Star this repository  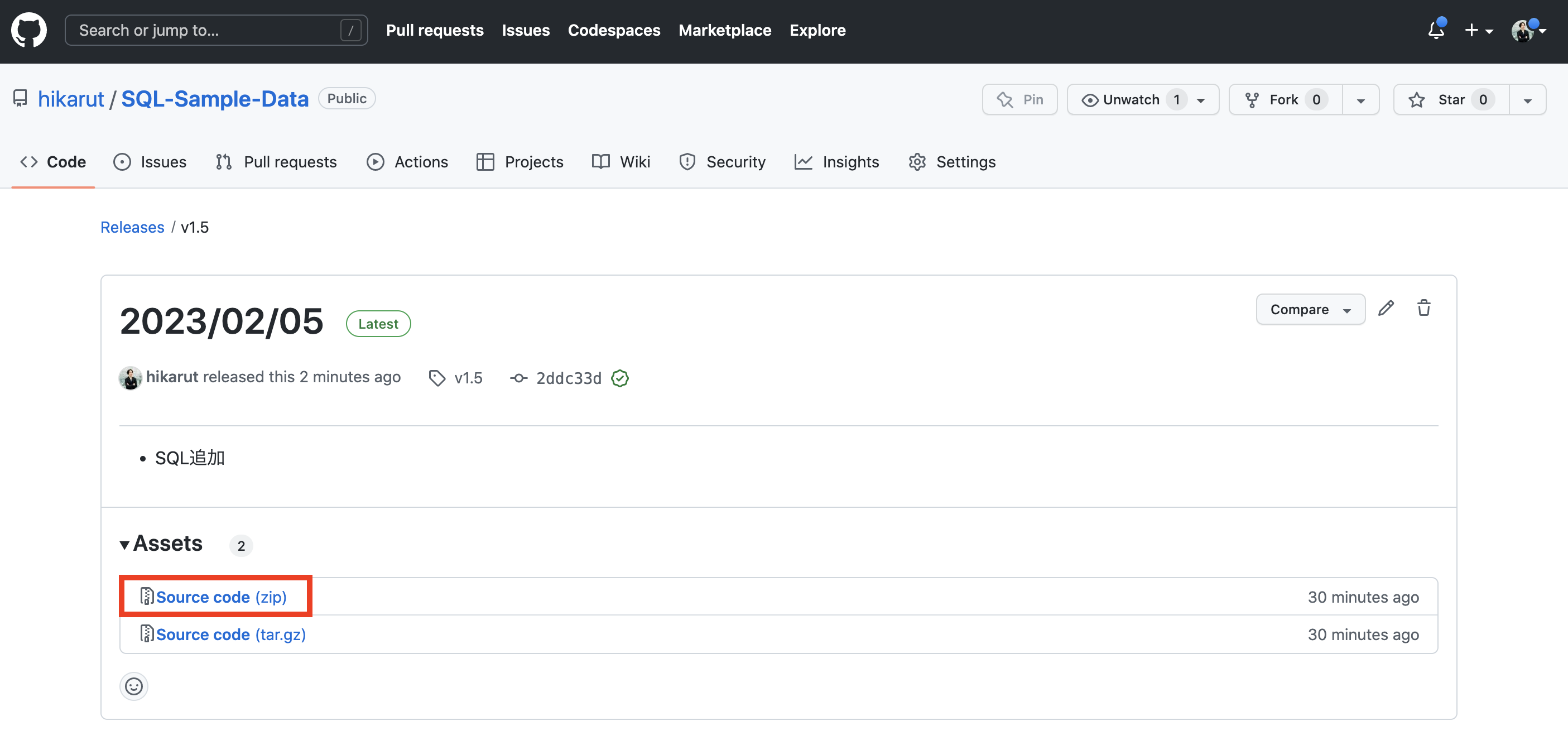pyautogui.click(x=1451, y=99)
